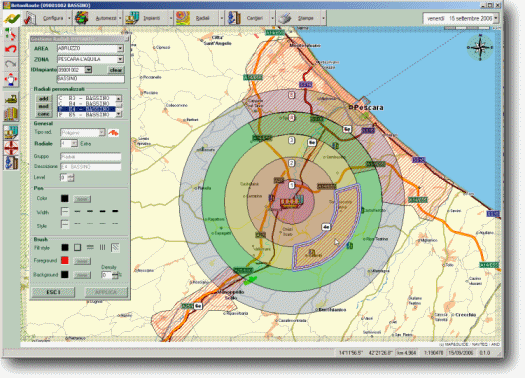Expand the Radiali dropdown arrow
525x378 pixels.
tap(221, 18)
